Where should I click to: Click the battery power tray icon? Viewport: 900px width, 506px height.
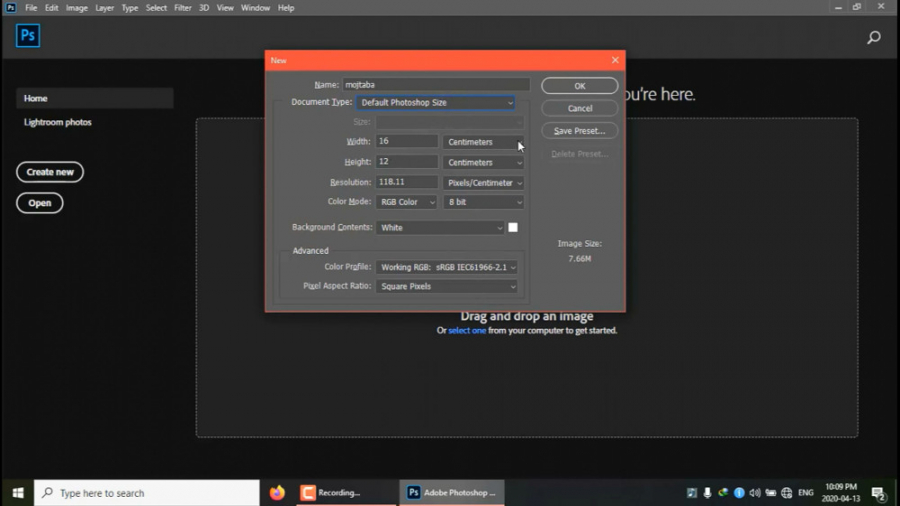[770, 493]
